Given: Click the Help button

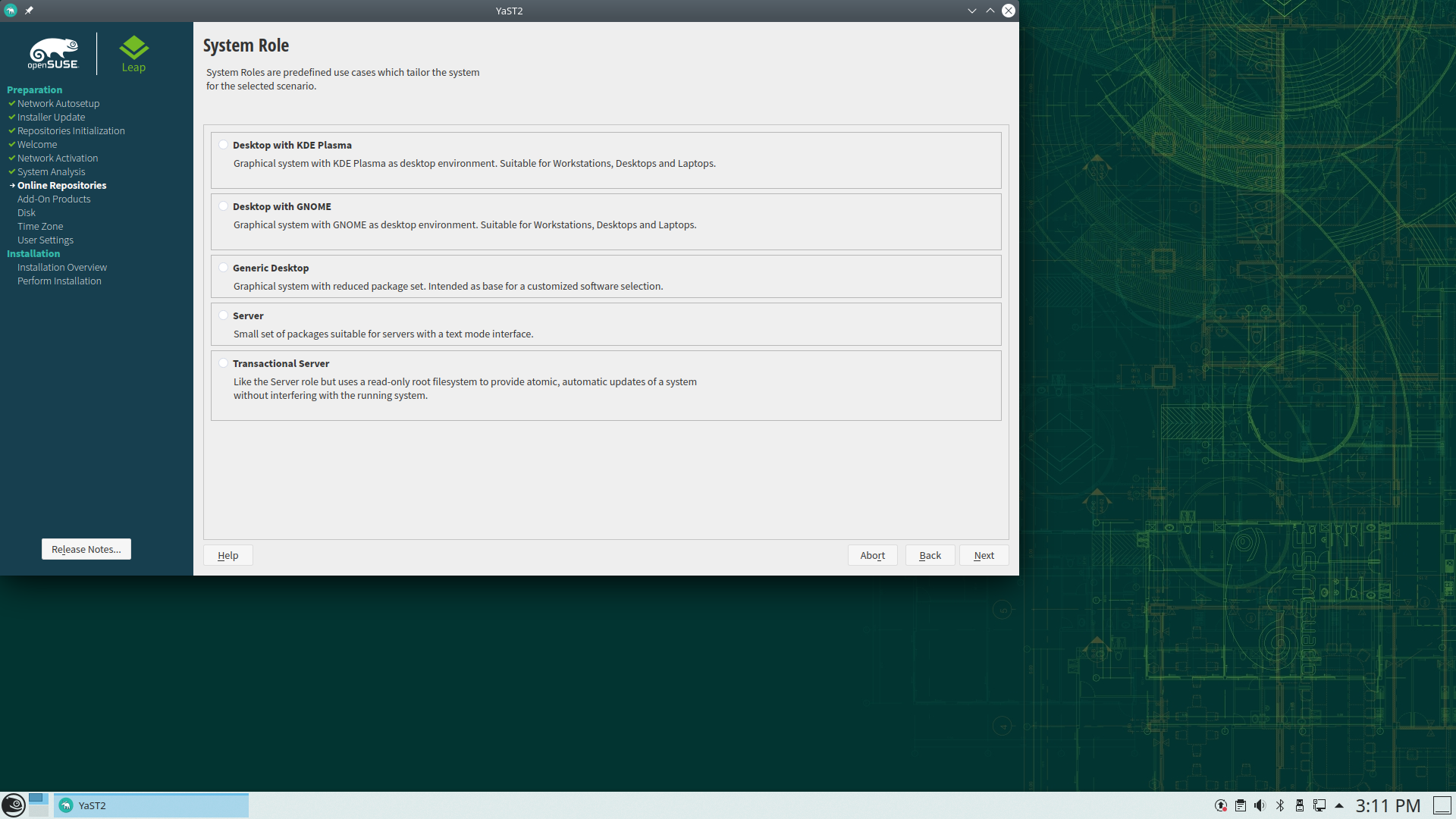Looking at the screenshot, I should (x=227, y=555).
